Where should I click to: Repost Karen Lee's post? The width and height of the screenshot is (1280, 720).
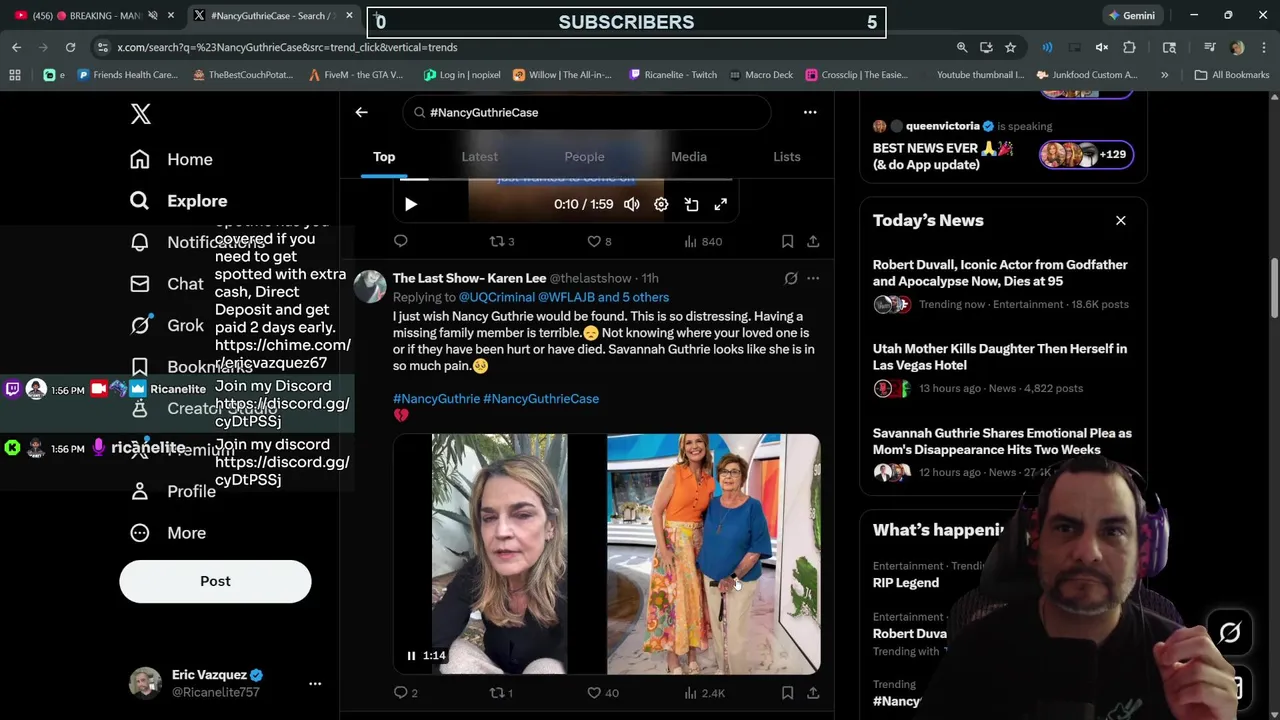point(501,693)
